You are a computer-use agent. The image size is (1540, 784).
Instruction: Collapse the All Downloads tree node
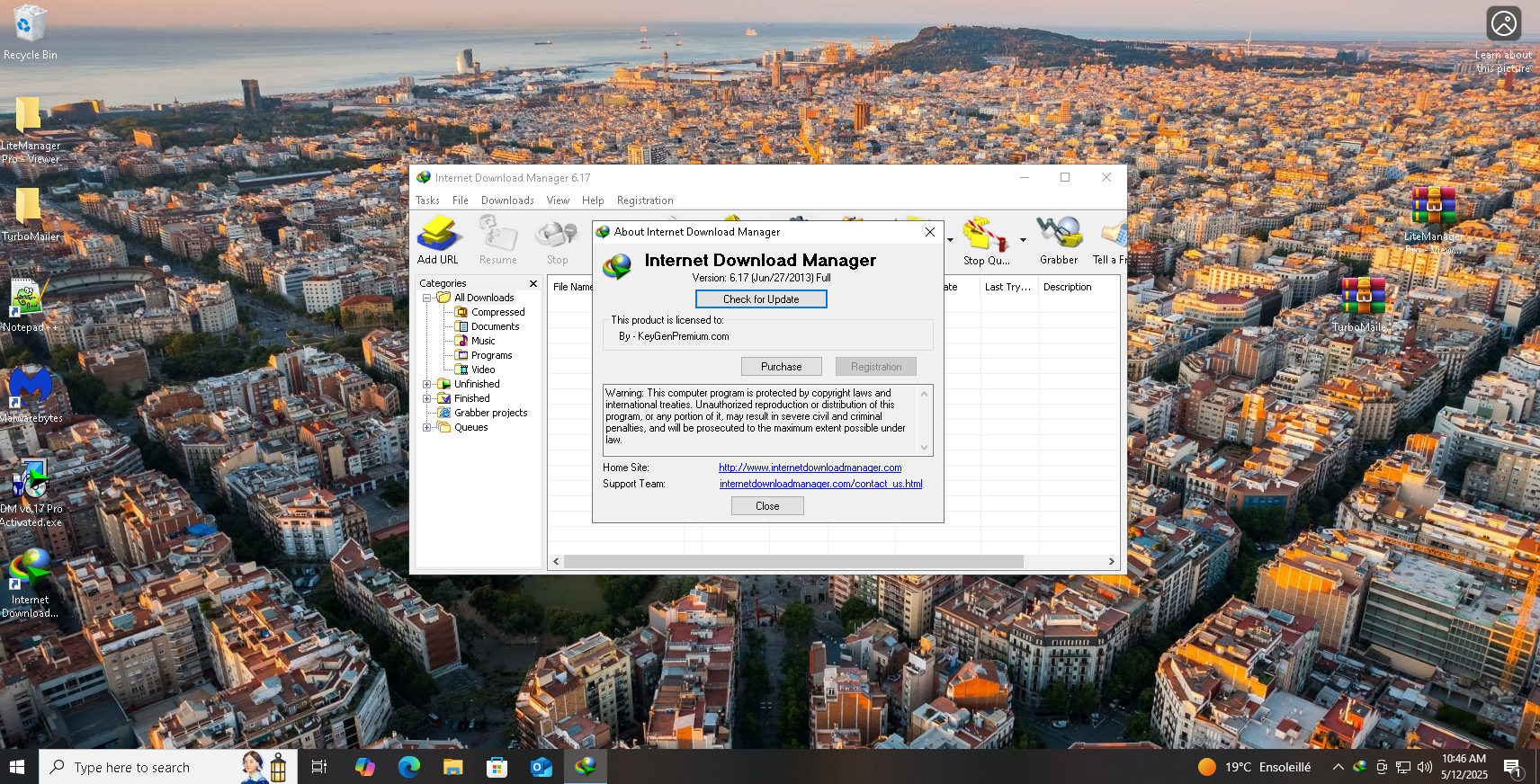point(427,298)
